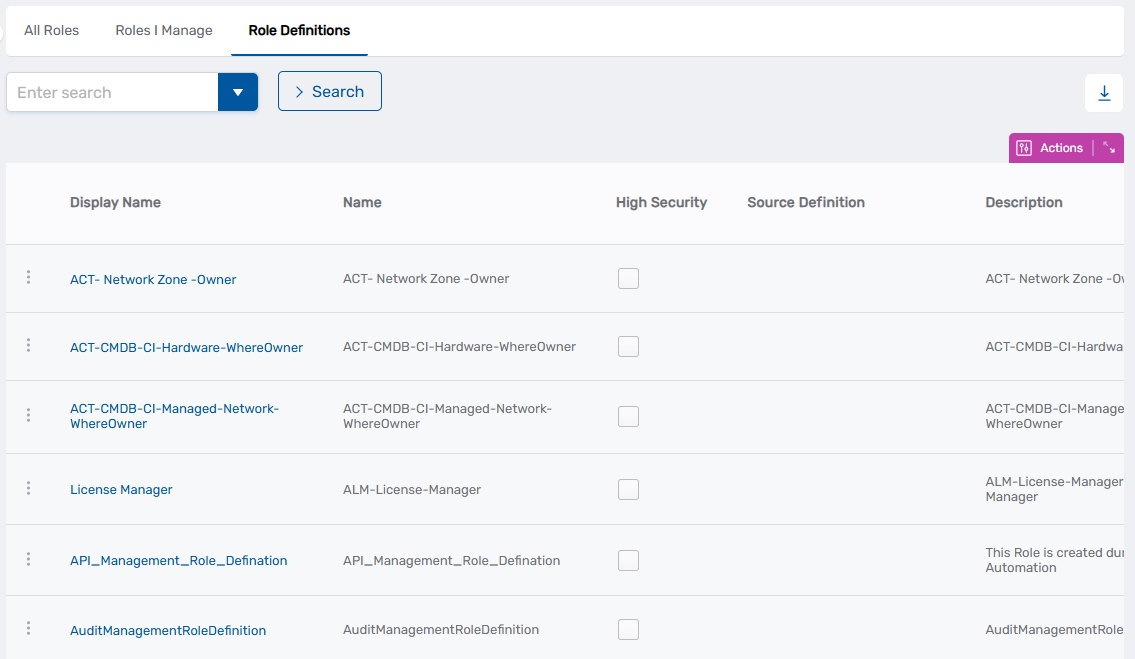1135x659 pixels.
Task: Switch to the All Roles tab
Action: tap(51, 30)
